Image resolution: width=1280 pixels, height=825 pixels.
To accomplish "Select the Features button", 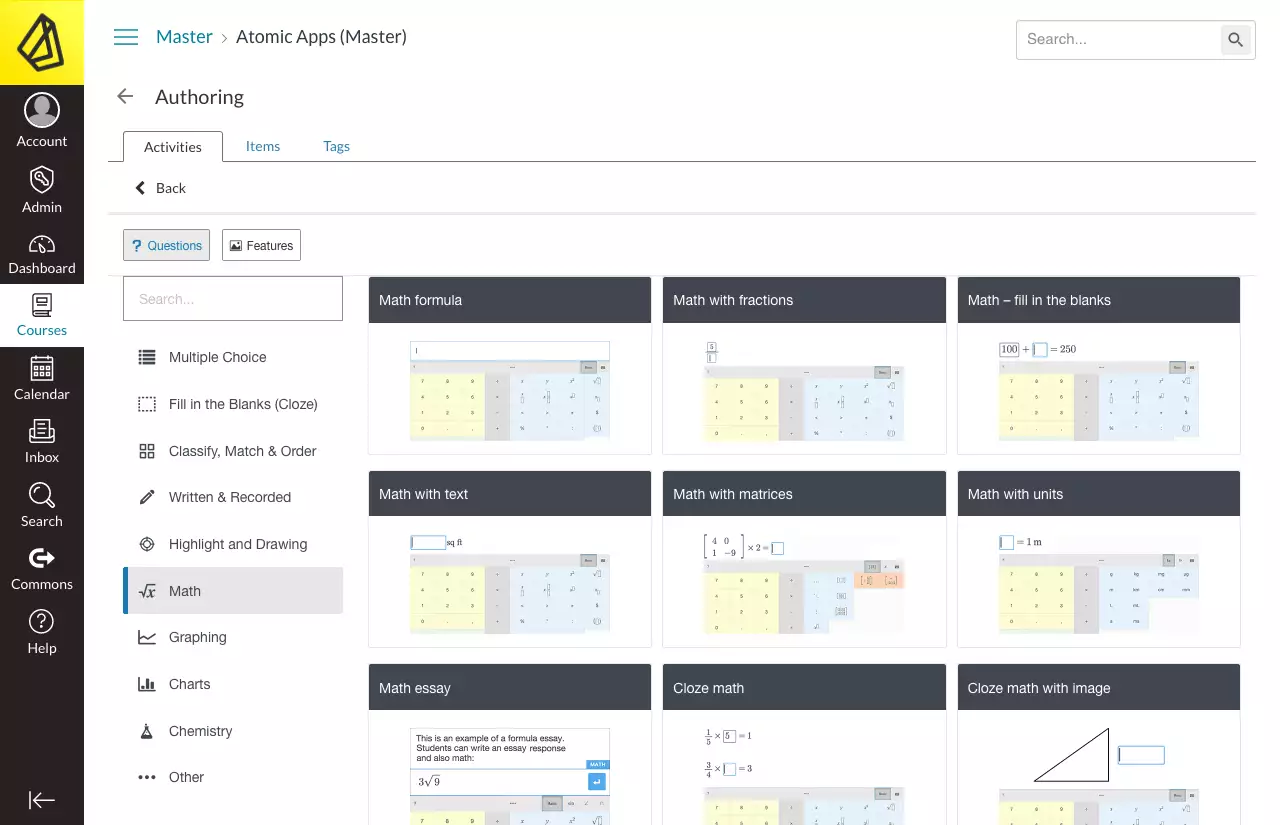I will 261,245.
